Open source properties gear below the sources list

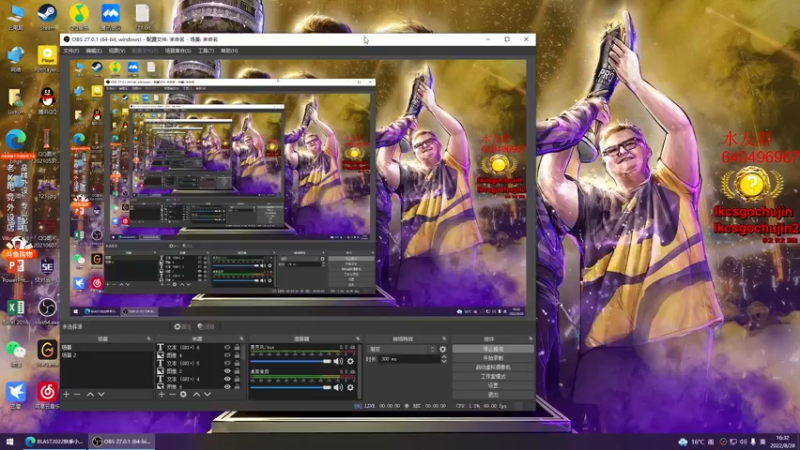183,394
